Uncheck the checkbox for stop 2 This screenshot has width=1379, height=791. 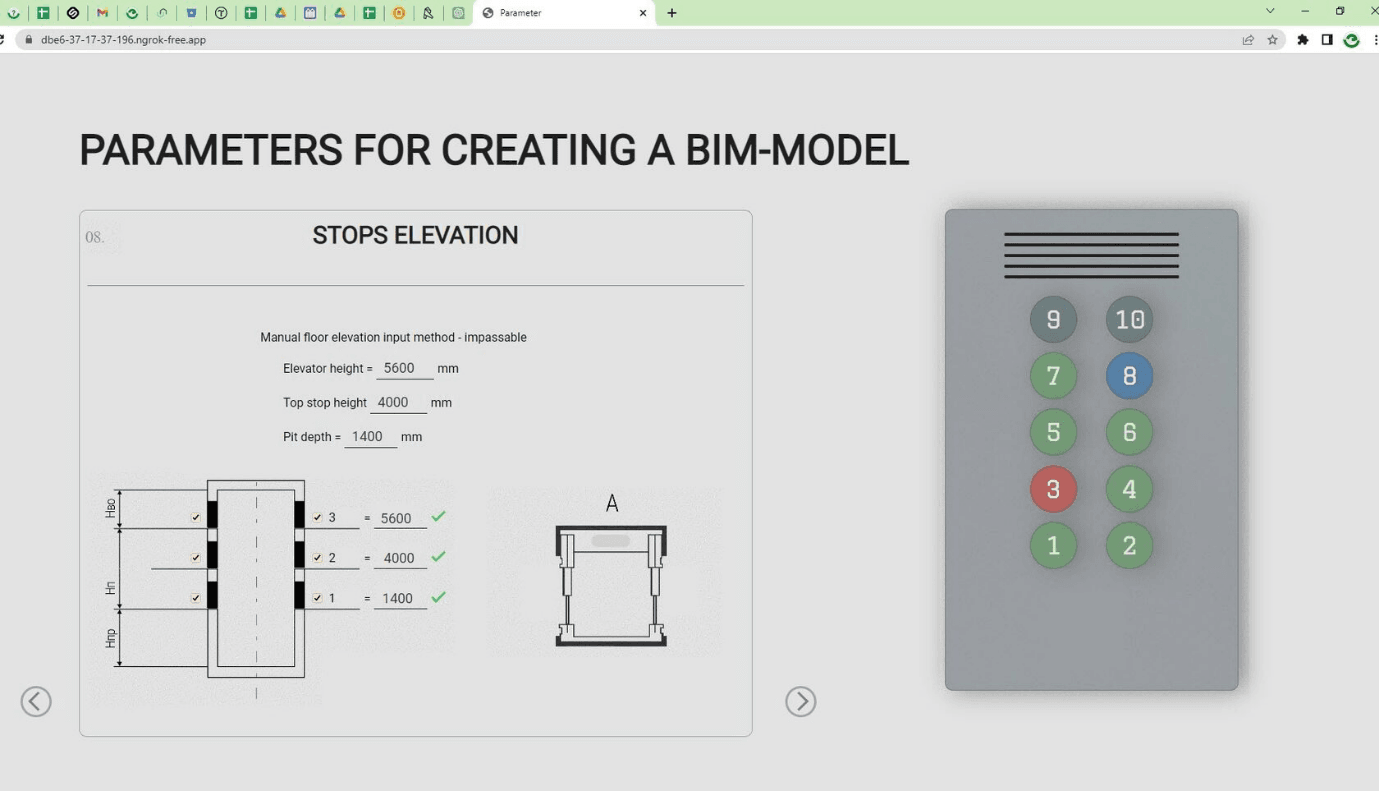click(317, 558)
